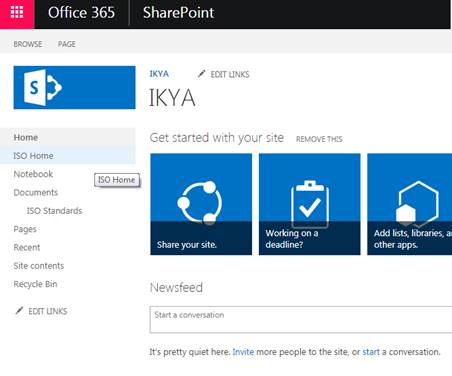Open the Notebook navigation link
The image size is (452, 376).
[33, 174]
